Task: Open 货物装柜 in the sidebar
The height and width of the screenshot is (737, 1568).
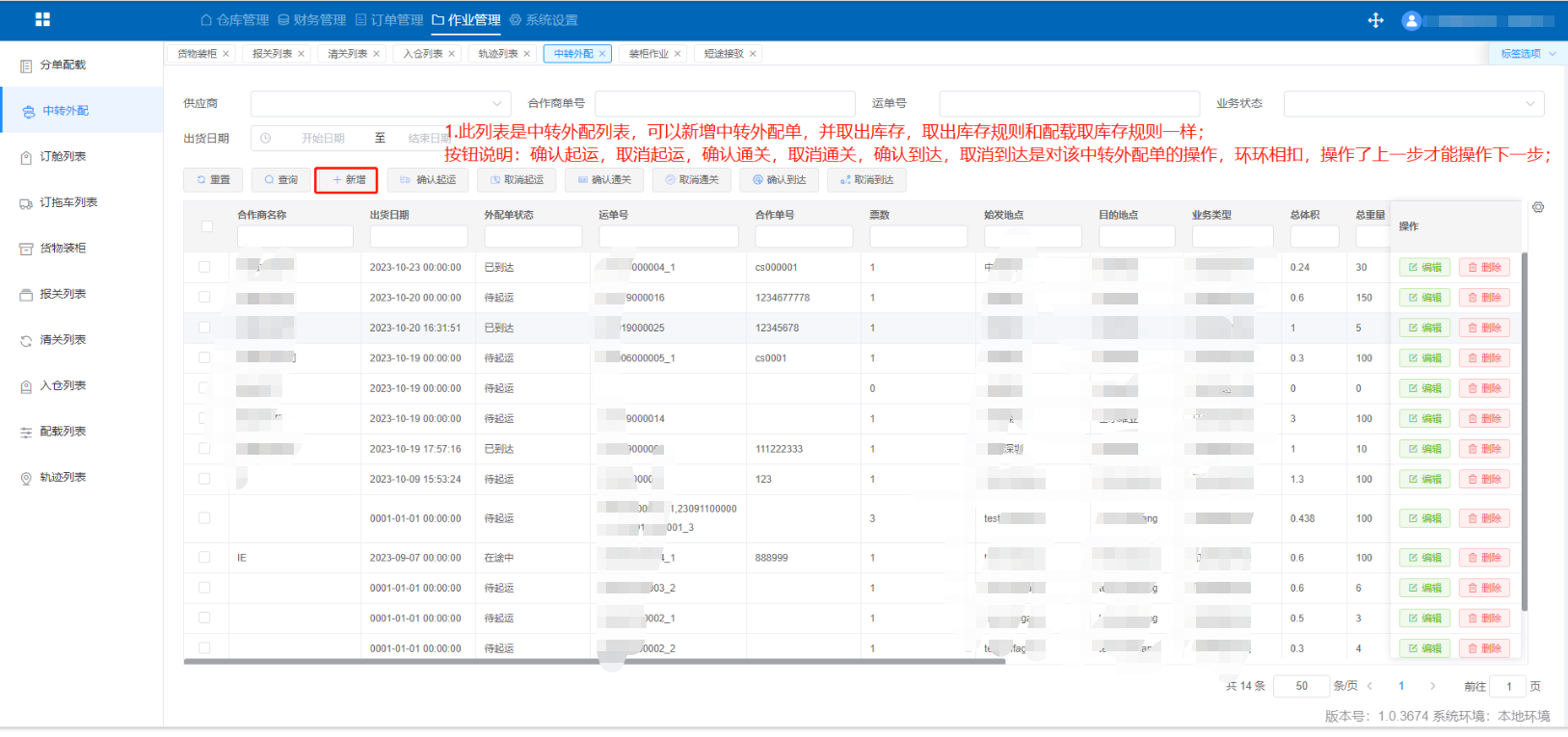Action: point(63,249)
